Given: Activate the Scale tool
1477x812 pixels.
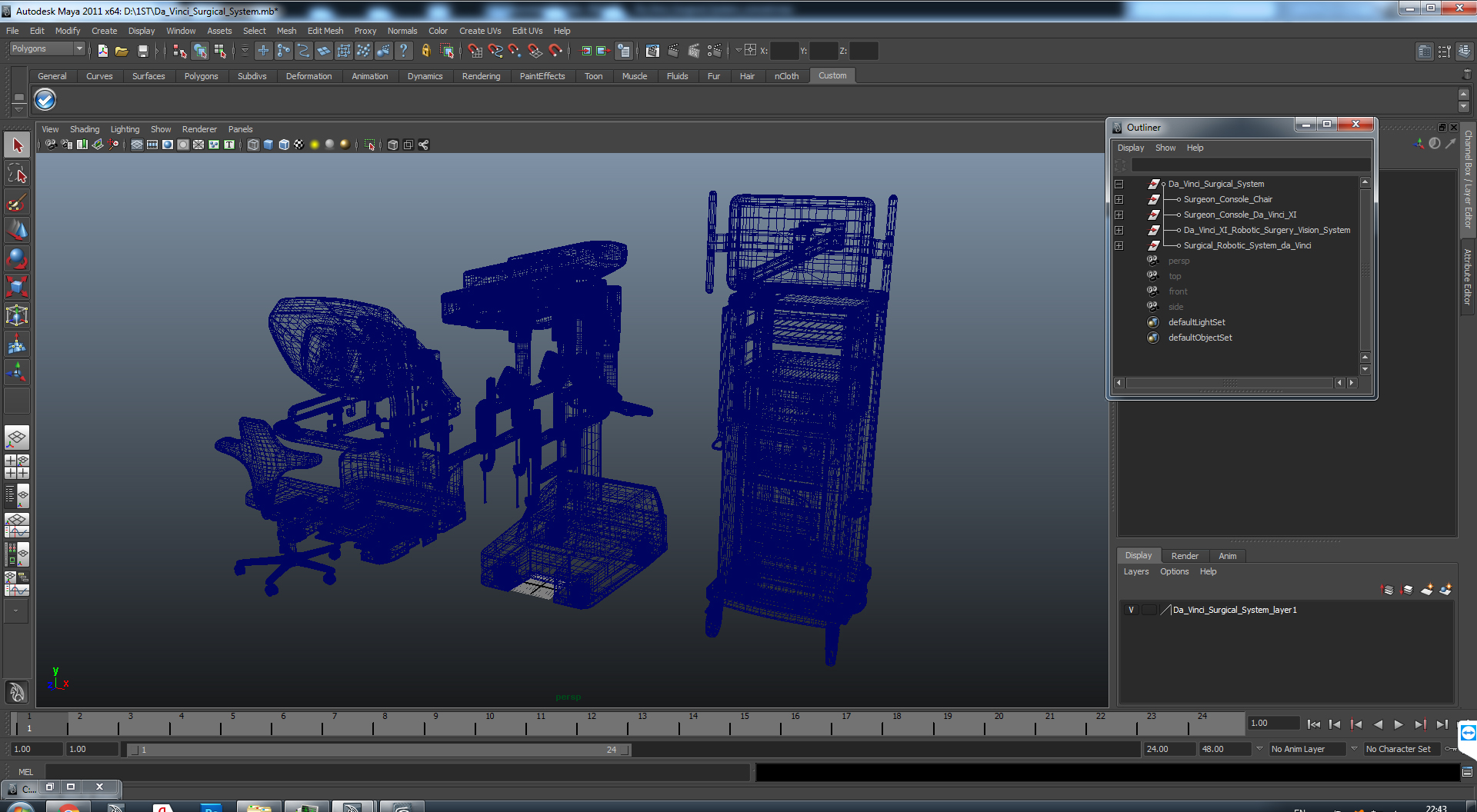Looking at the screenshot, I should coord(17,288).
